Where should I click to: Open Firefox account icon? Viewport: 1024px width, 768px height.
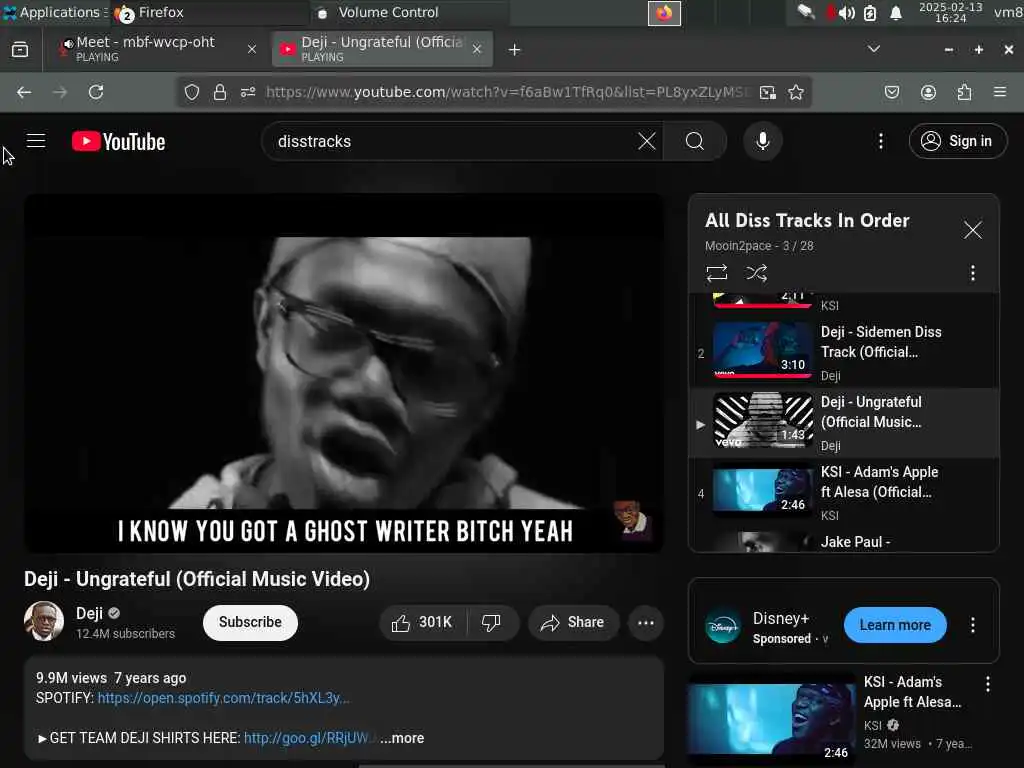coord(928,92)
